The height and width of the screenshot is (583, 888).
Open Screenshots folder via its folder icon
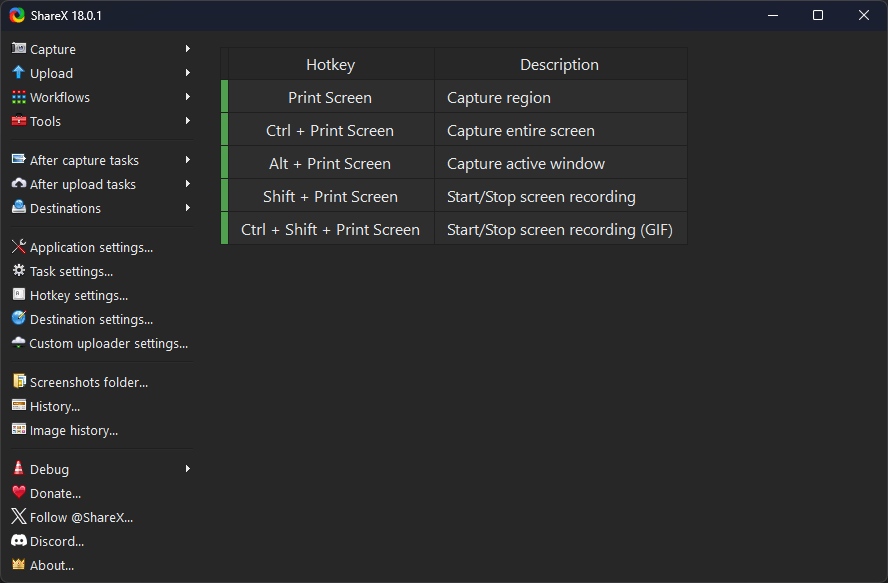pos(17,382)
